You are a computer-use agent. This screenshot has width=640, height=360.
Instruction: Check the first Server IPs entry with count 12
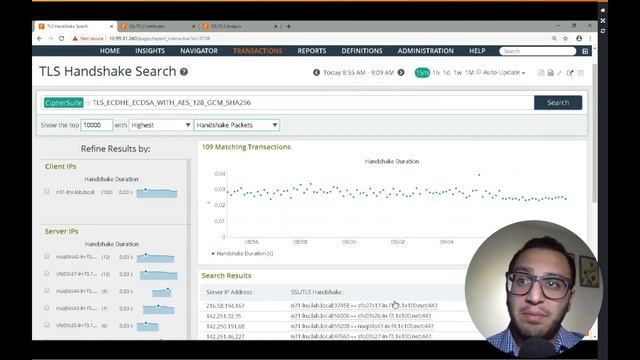47,256
